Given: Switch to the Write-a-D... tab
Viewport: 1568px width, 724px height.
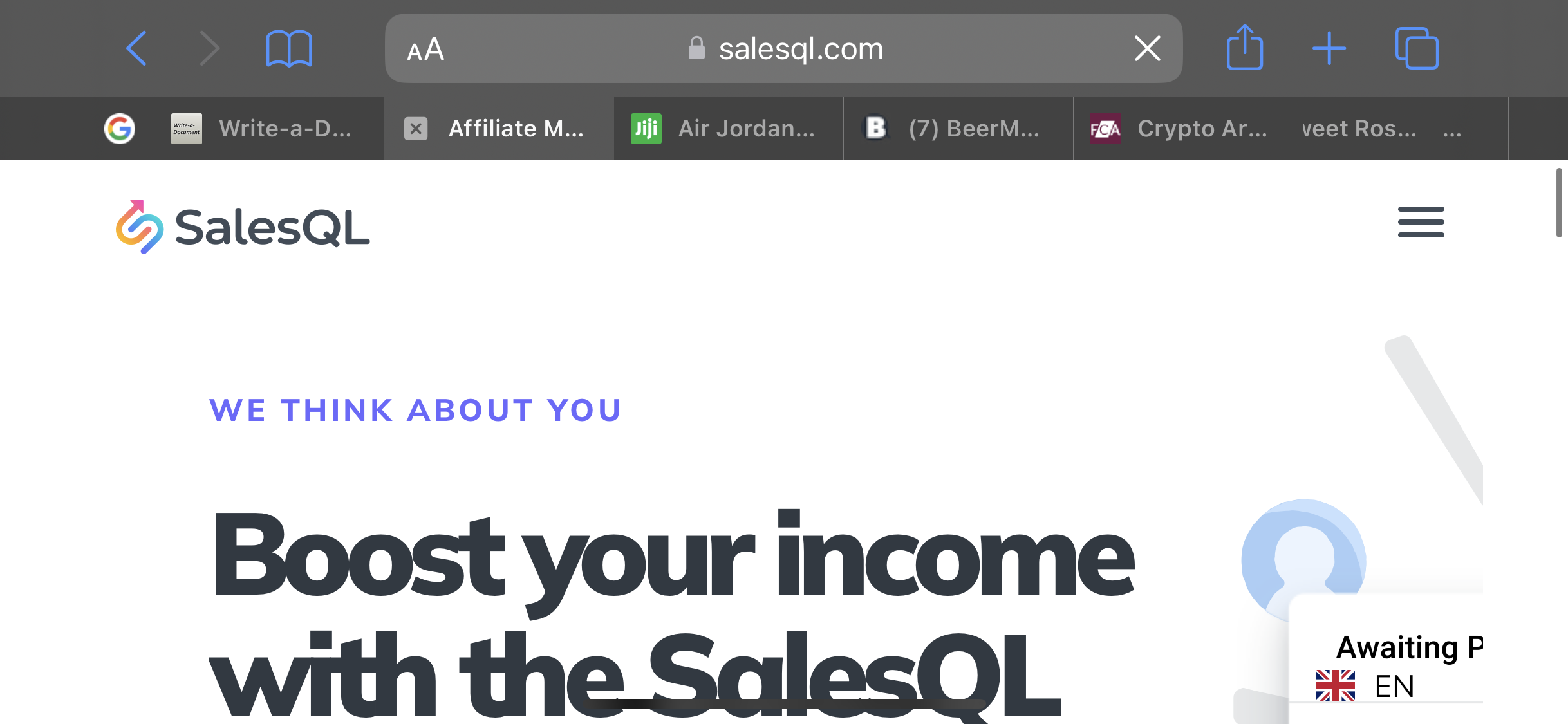Looking at the screenshot, I should tap(269, 129).
